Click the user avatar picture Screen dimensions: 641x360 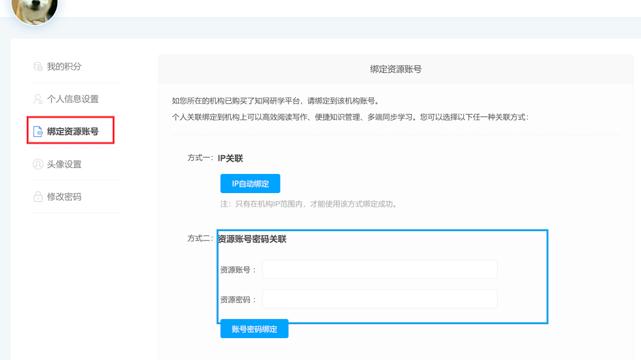35,10
